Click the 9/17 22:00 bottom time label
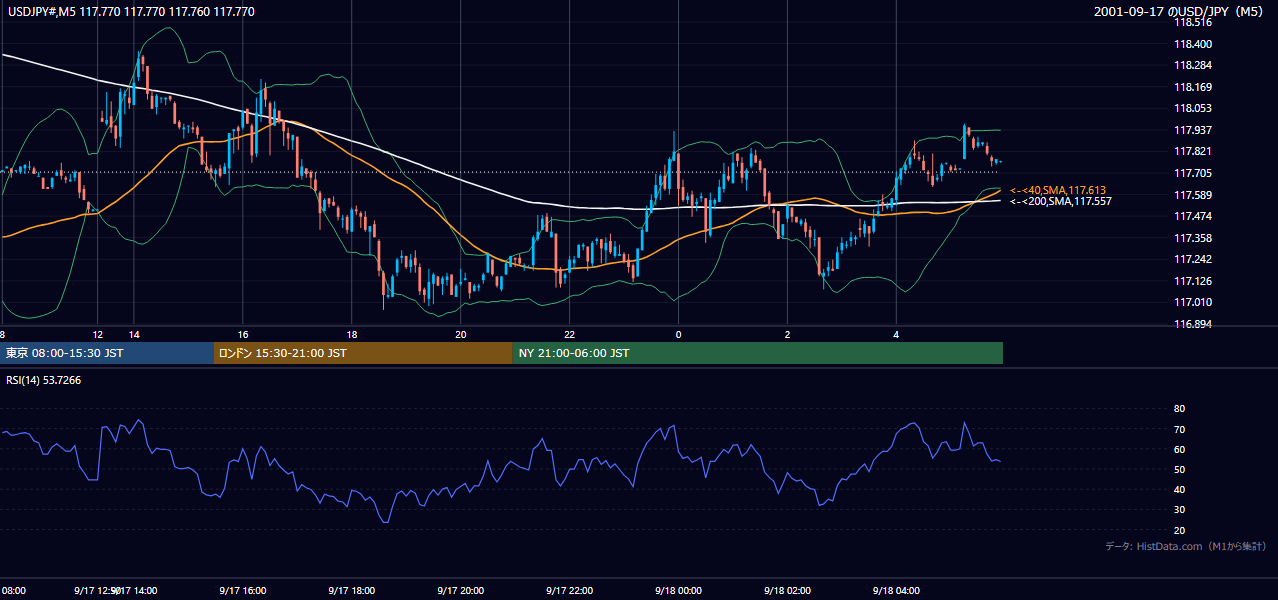The image size is (1278, 600). [569, 590]
